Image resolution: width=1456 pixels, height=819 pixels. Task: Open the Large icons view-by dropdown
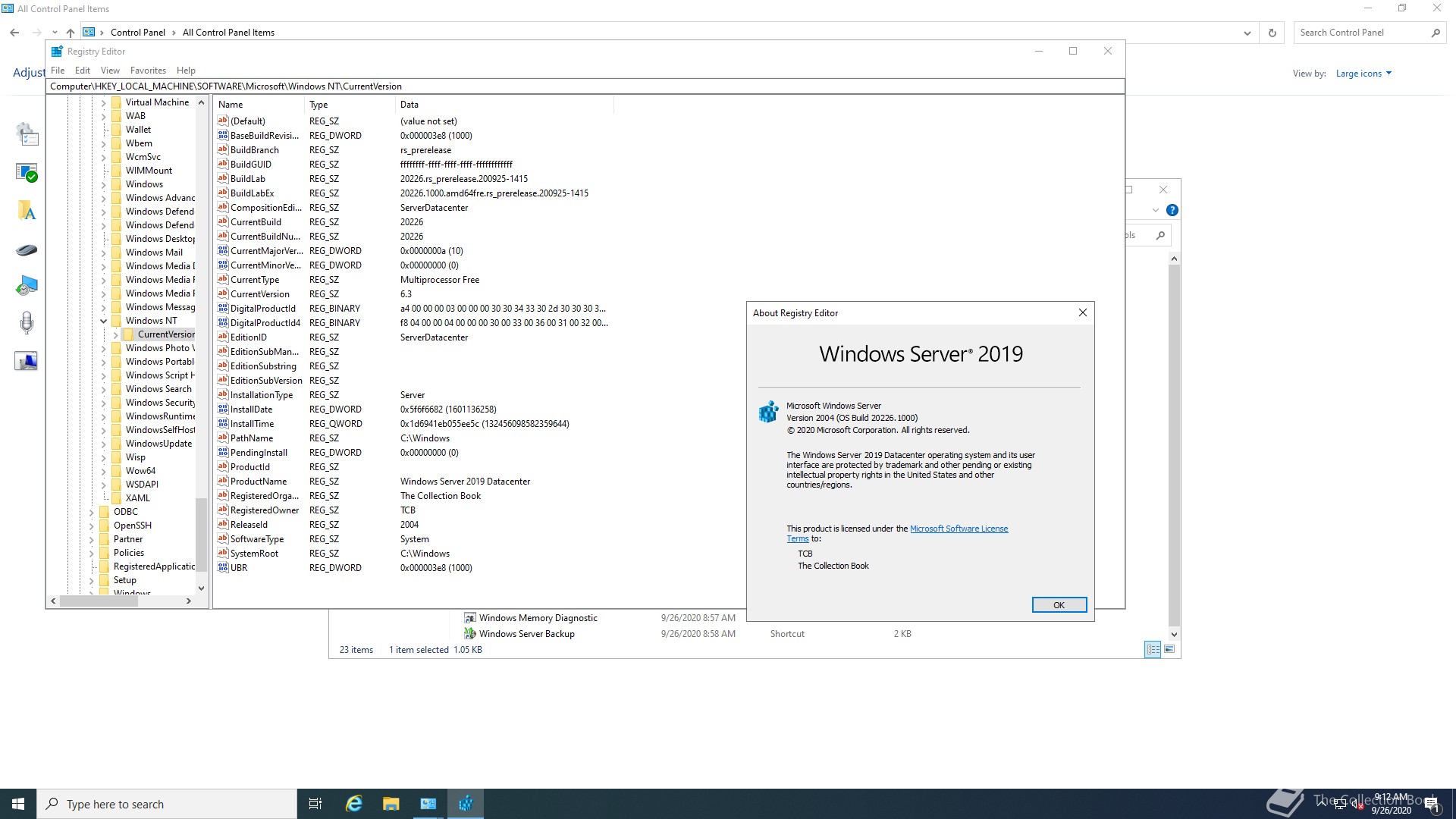tap(1363, 74)
